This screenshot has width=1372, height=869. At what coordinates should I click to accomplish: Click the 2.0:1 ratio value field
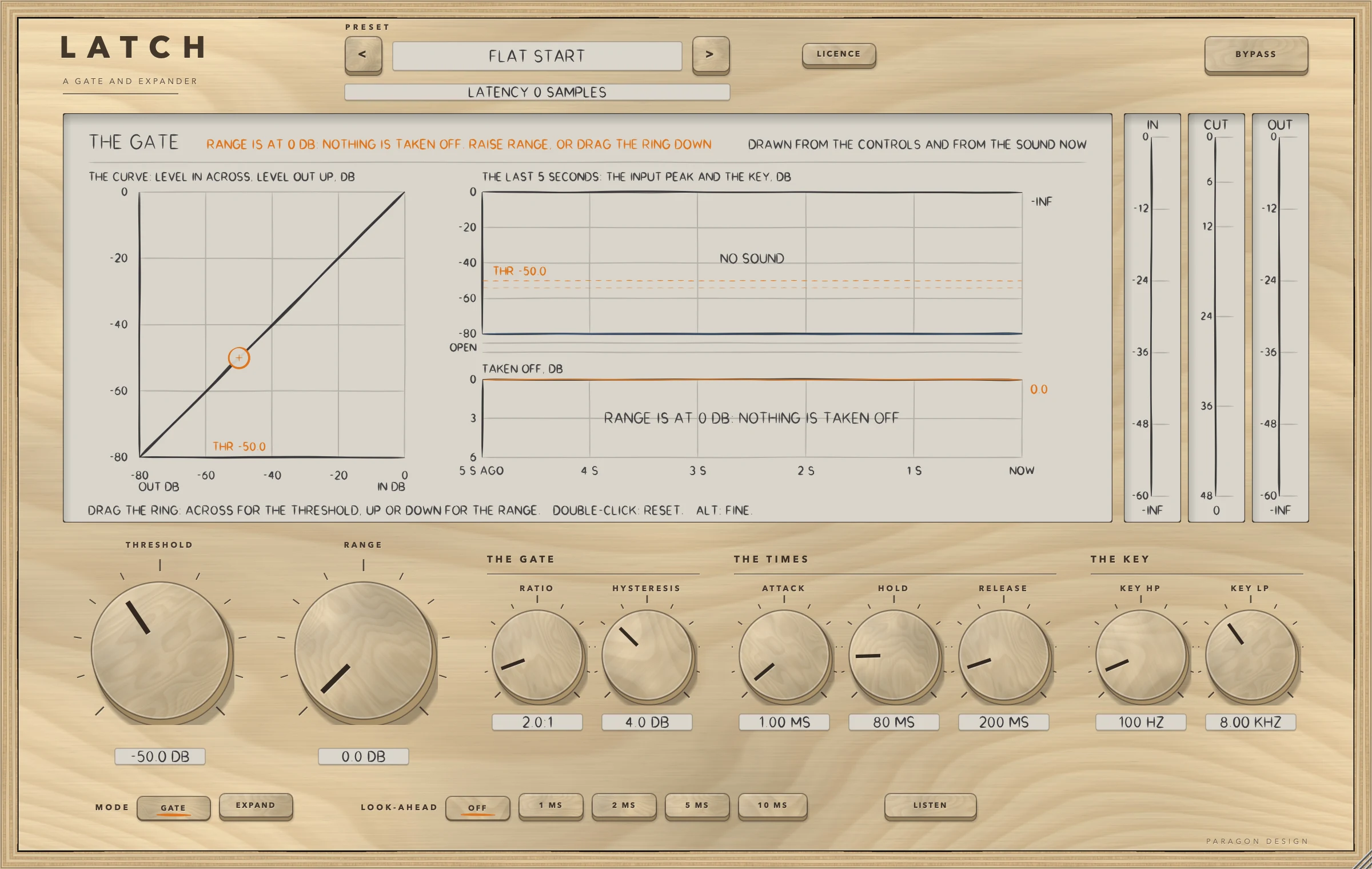click(537, 722)
